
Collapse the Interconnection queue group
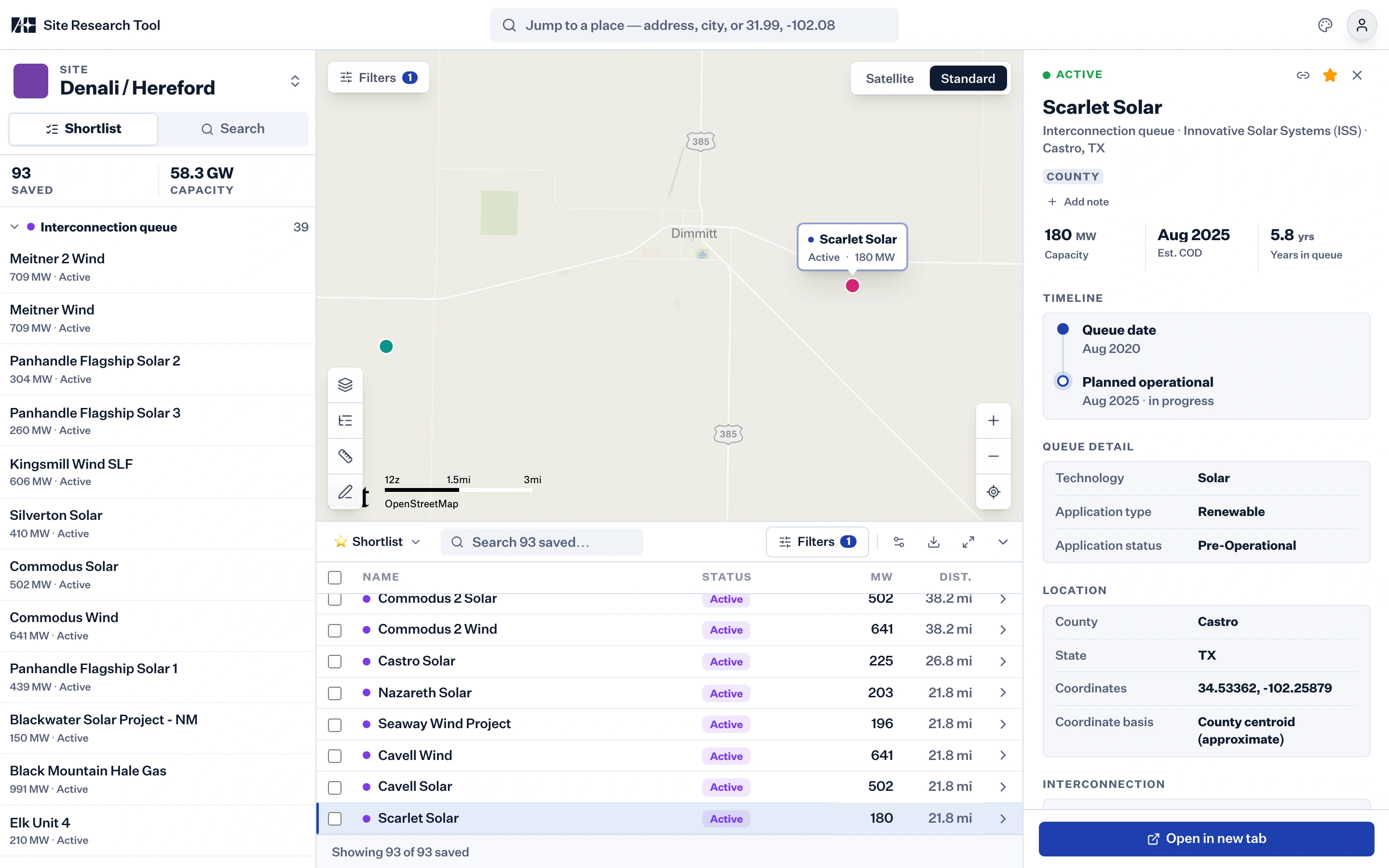point(14,227)
